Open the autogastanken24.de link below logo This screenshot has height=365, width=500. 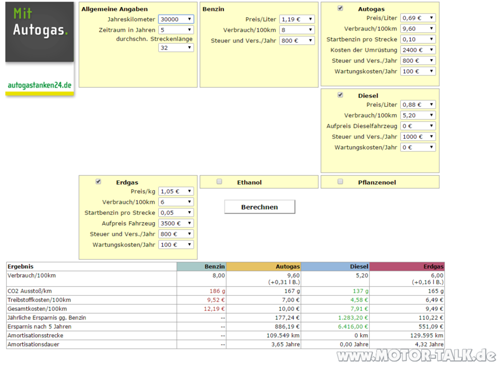click(x=40, y=85)
